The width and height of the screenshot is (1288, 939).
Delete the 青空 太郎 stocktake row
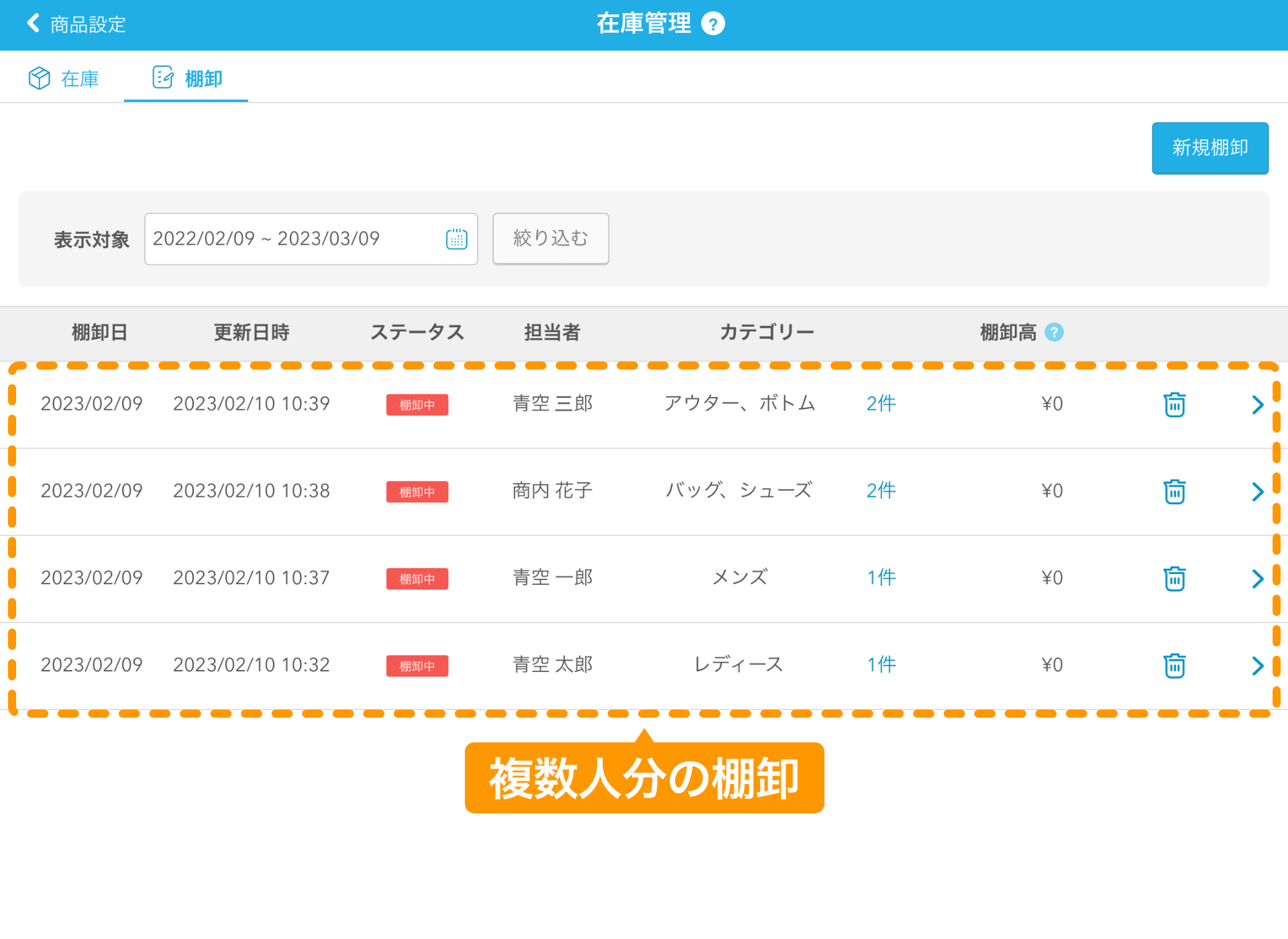(x=1175, y=665)
